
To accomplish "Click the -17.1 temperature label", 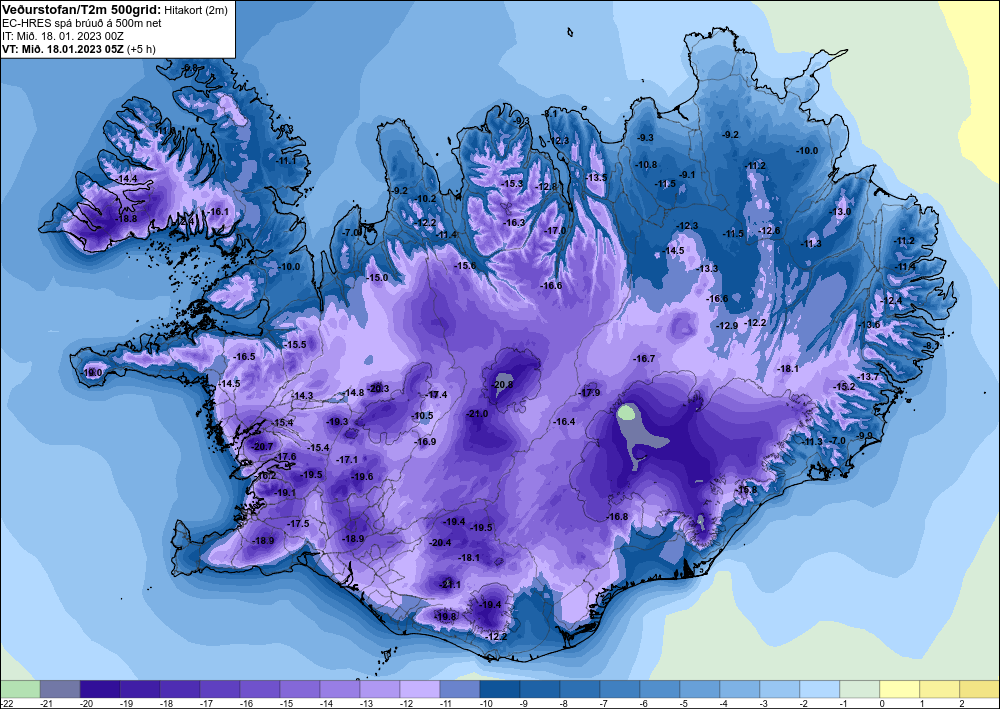I will [x=347, y=460].
